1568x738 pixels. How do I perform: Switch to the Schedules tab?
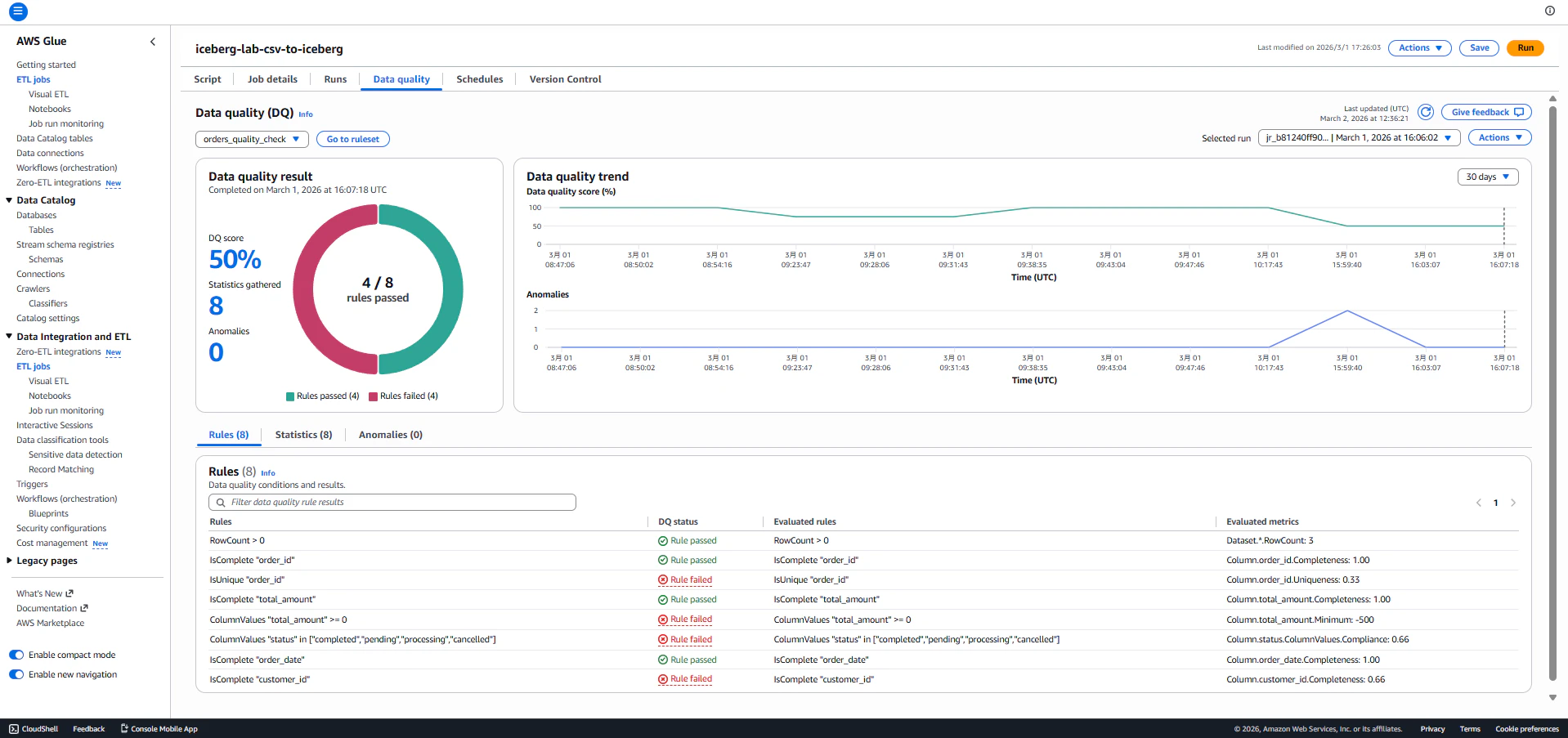tap(480, 79)
